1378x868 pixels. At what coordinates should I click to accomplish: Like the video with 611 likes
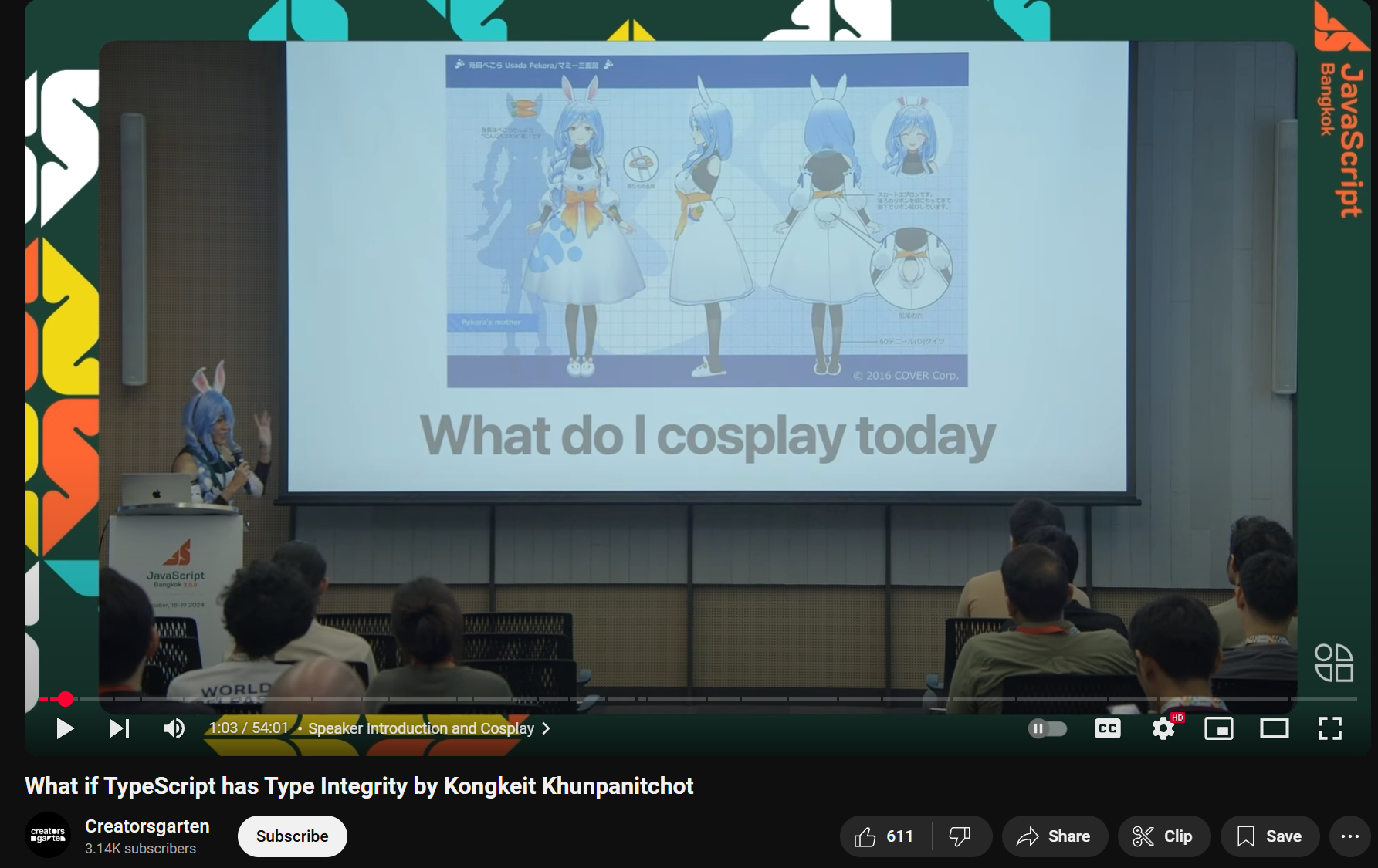885,836
